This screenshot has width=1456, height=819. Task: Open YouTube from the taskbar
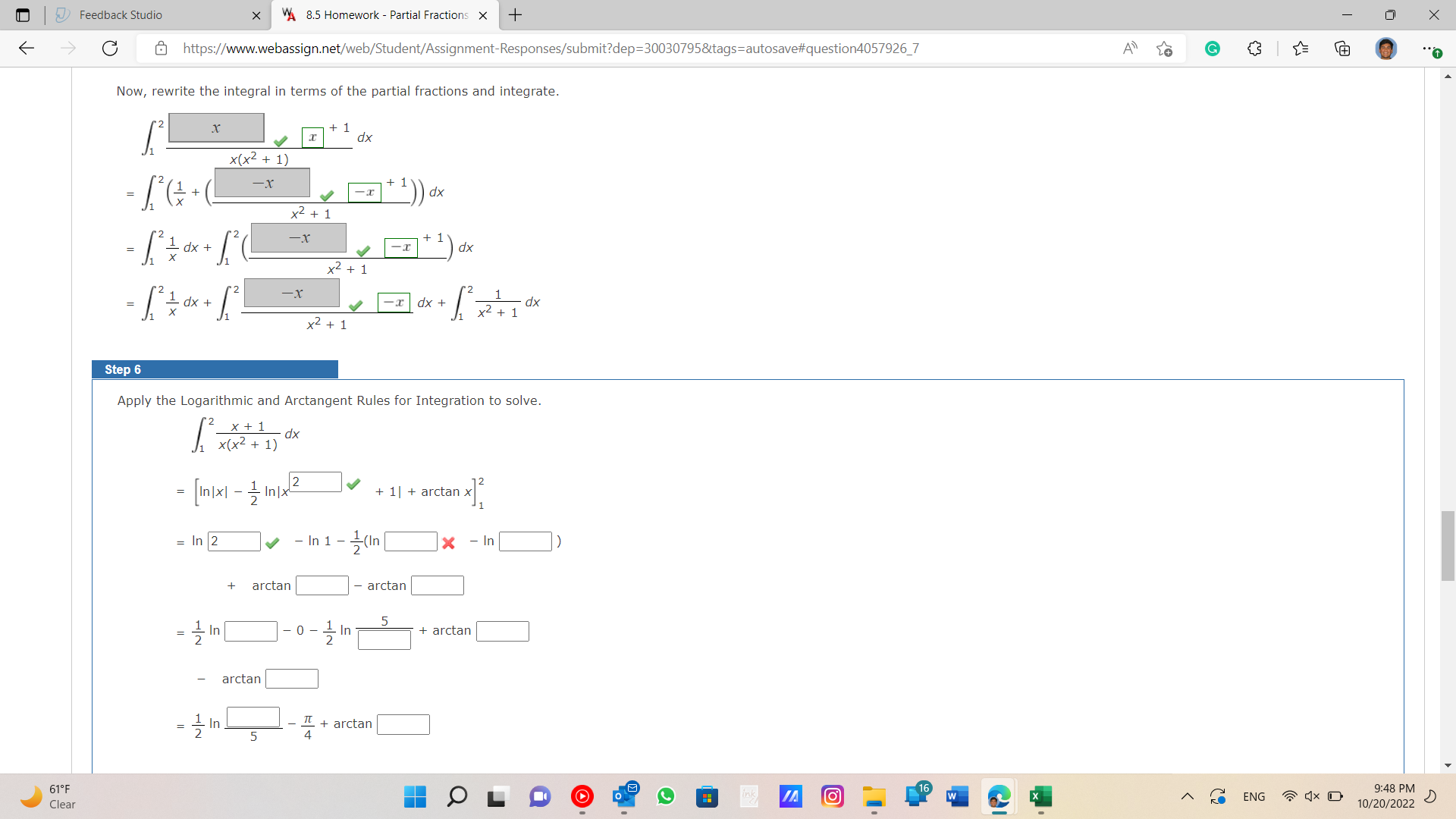click(x=582, y=797)
